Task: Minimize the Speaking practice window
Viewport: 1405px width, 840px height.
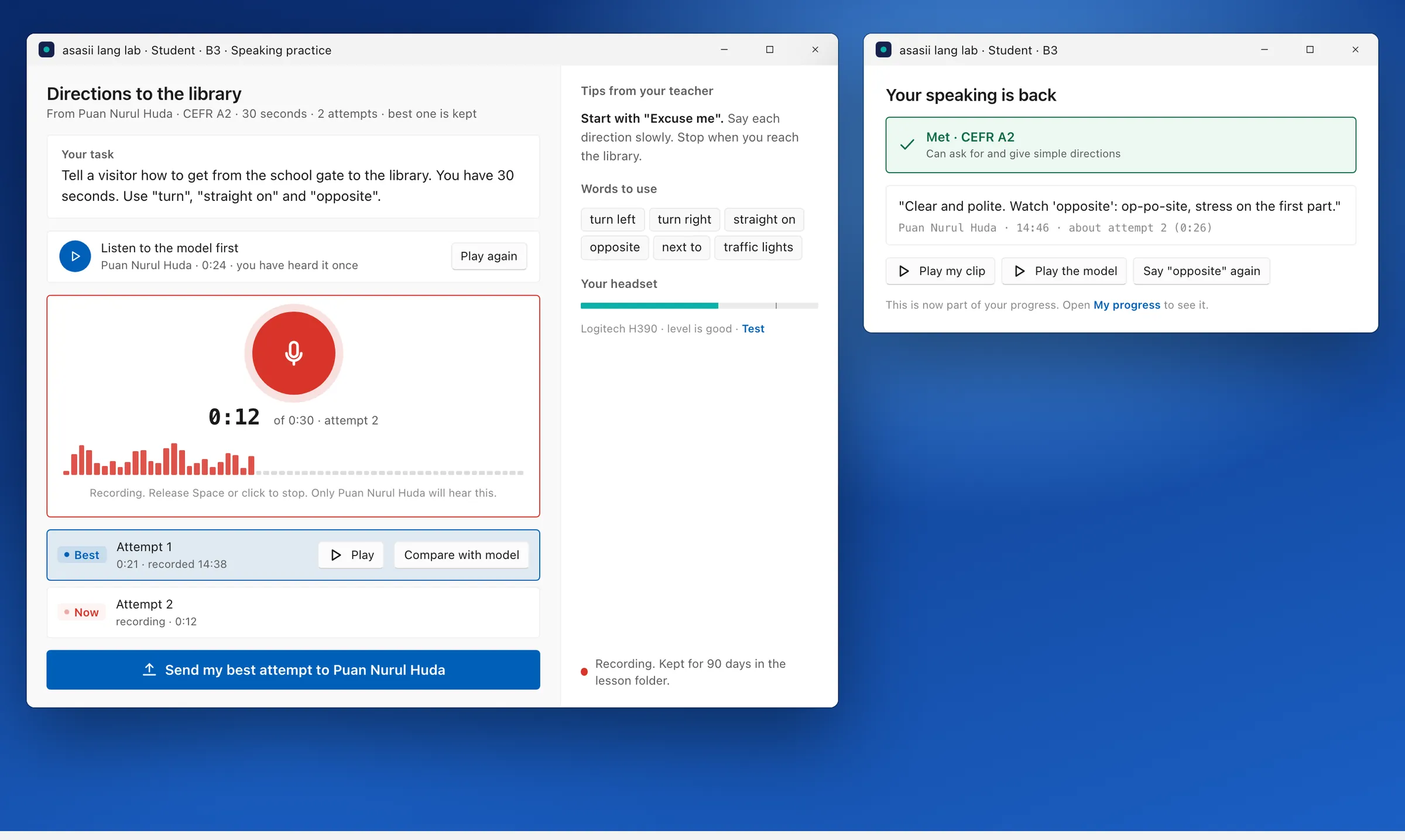Action: [724, 50]
